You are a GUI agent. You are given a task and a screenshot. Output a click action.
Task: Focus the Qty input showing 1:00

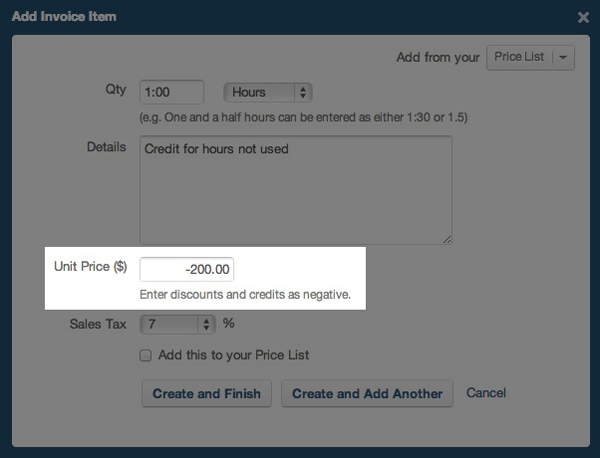click(x=172, y=92)
